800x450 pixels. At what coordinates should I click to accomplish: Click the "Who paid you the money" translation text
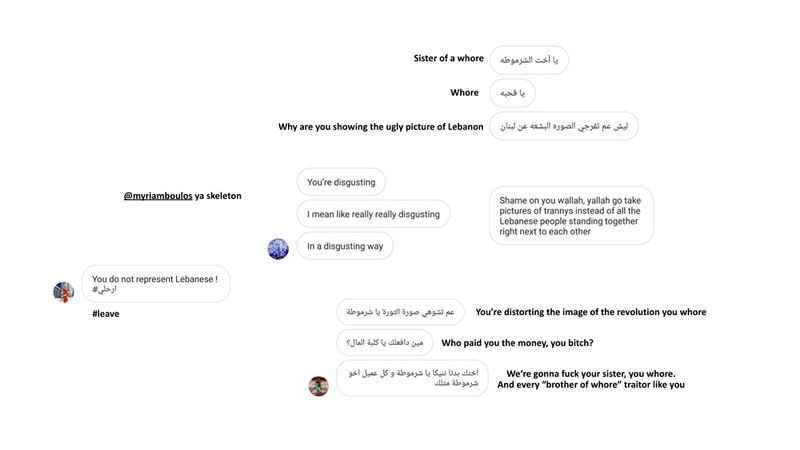(517, 343)
